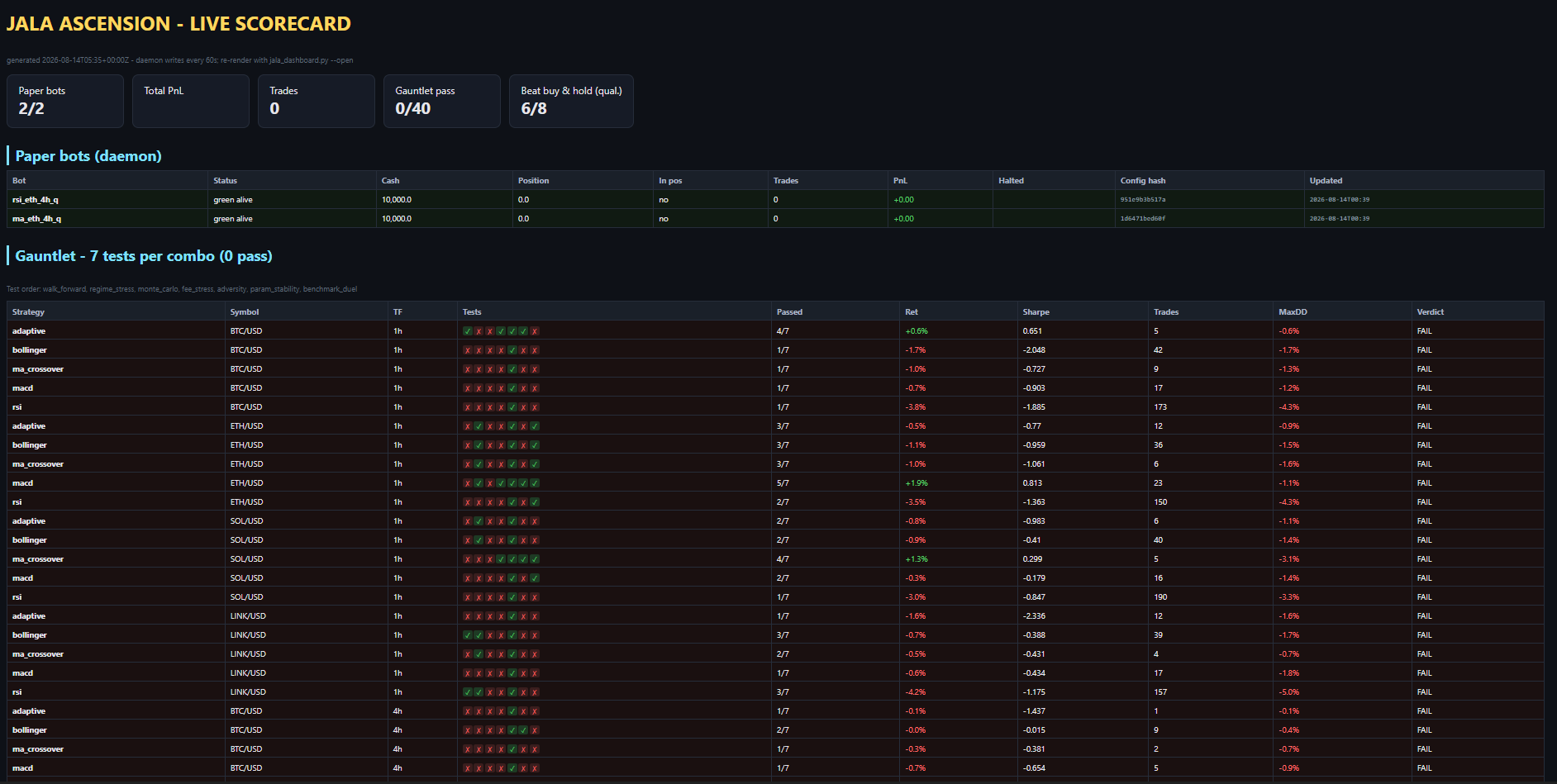This screenshot has height=784, width=1557.
Task: Click the JALA ASCENSION - LIVE SCORECARD title
Action: click(179, 23)
